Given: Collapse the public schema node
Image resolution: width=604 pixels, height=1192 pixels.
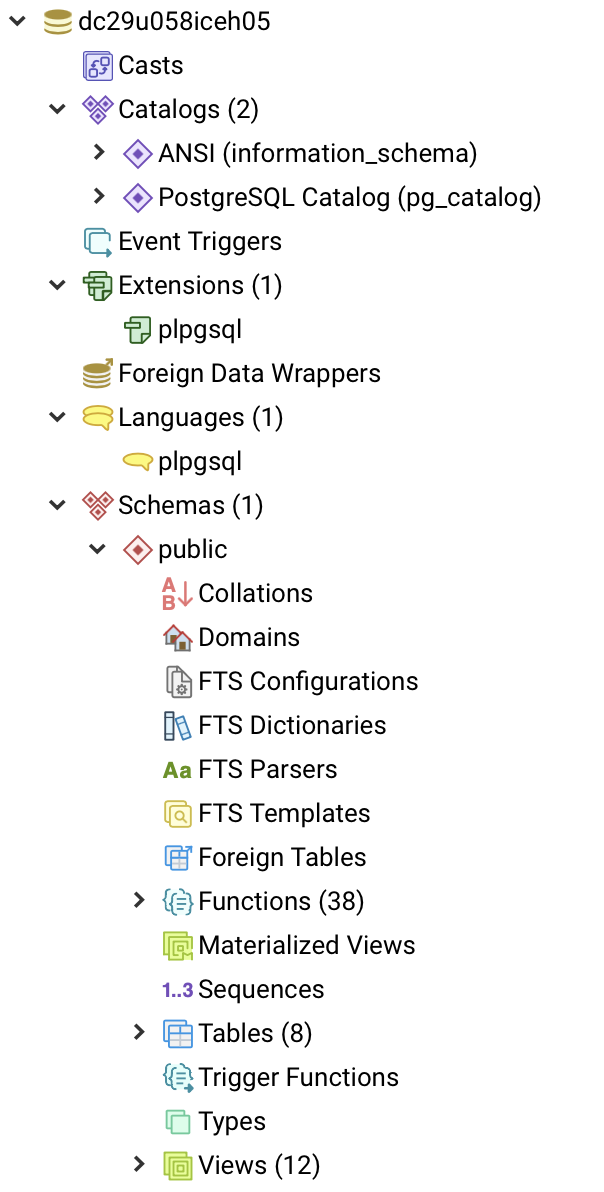Looking at the screenshot, I should pyautogui.click(x=98, y=549).
